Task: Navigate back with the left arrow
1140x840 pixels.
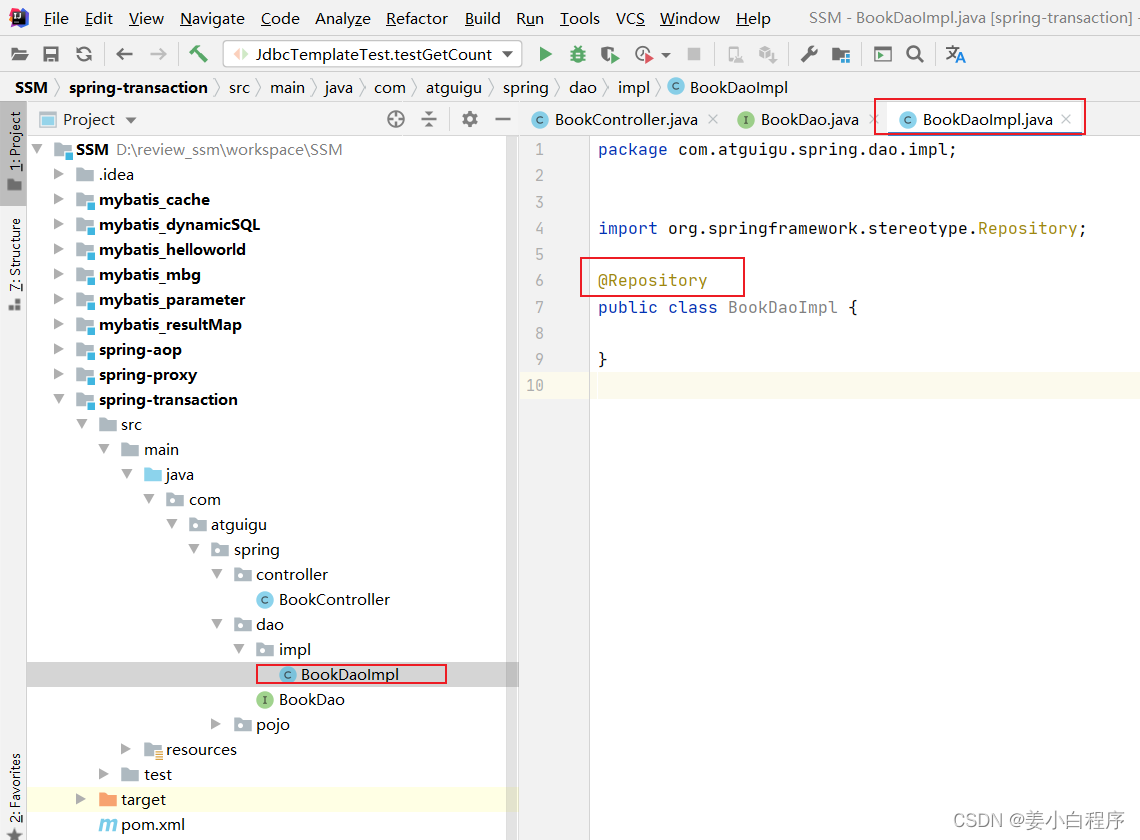Action: coord(124,55)
